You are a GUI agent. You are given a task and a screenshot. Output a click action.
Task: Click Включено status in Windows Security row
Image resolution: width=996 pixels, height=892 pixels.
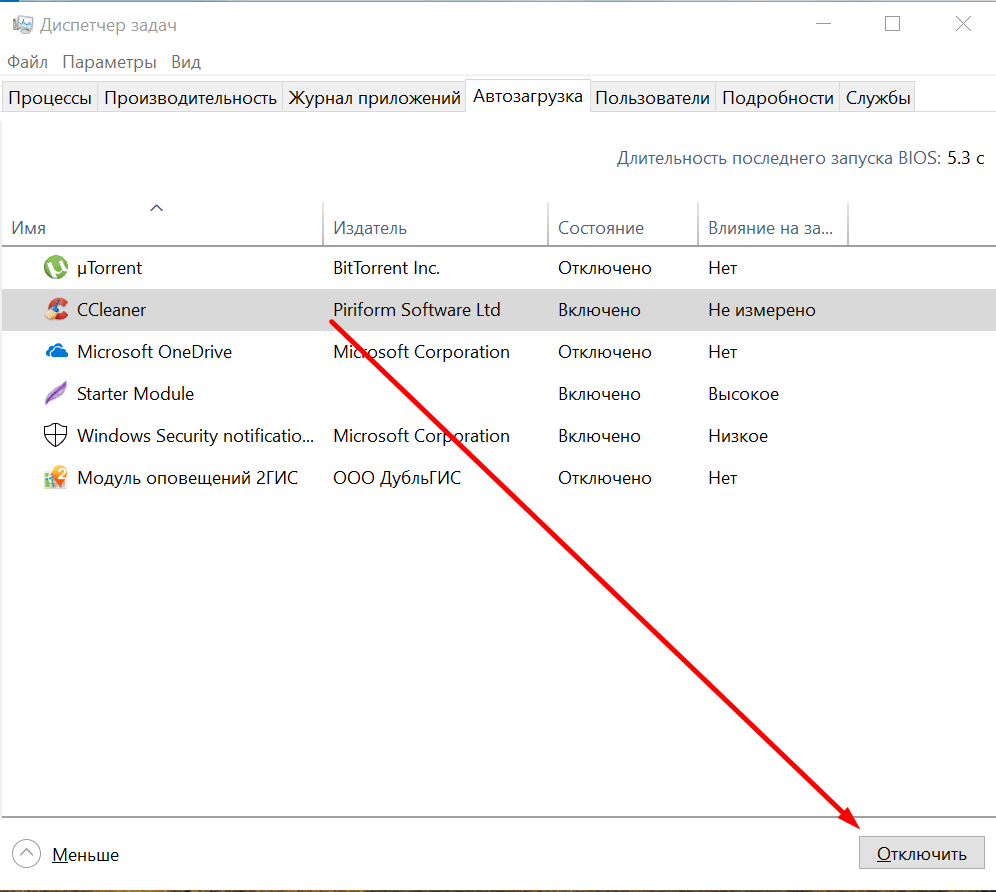click(x=599, y=435)
